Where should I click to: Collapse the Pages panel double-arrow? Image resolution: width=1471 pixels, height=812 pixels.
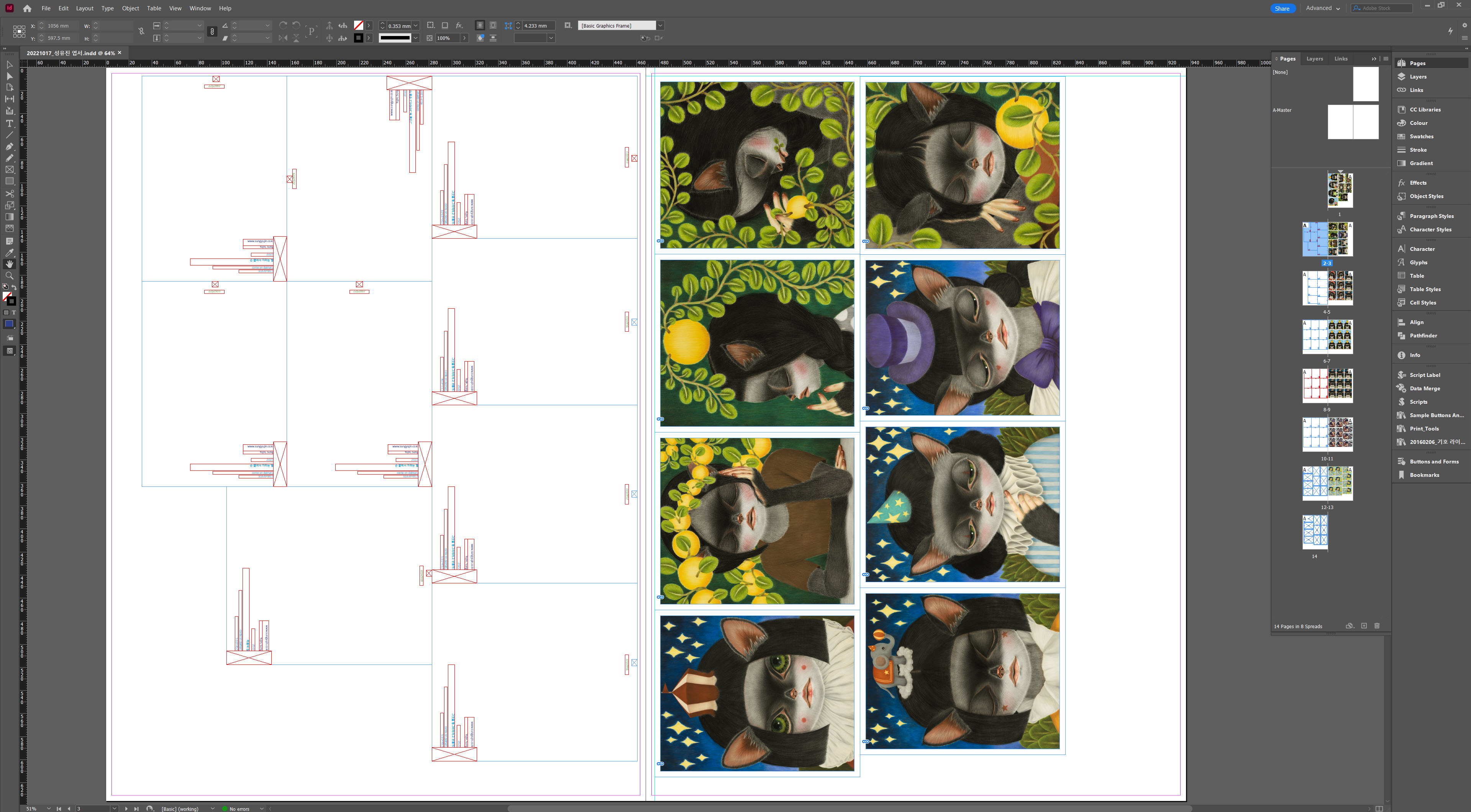coord(1374,58)
